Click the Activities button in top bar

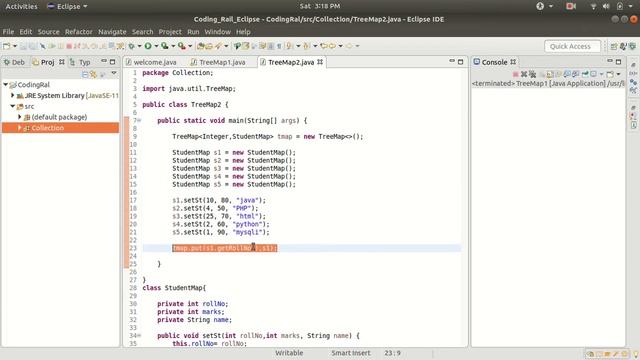click(21, 6)
